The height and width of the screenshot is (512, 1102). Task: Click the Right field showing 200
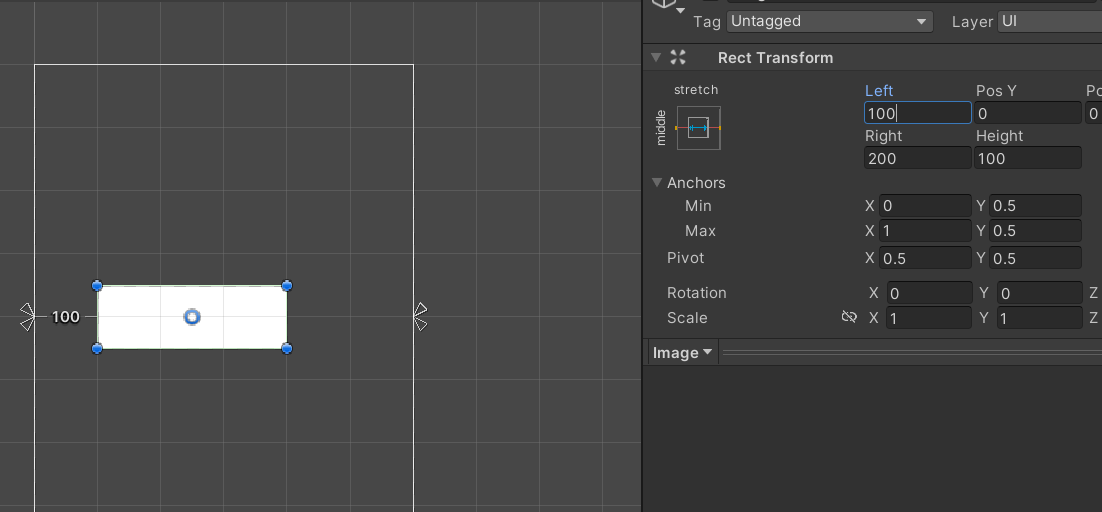click(x=917, y=158)
